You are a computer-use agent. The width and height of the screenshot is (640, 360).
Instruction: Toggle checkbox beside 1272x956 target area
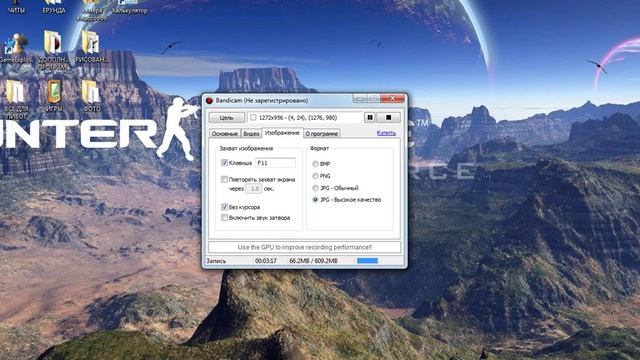click(253, 118)
